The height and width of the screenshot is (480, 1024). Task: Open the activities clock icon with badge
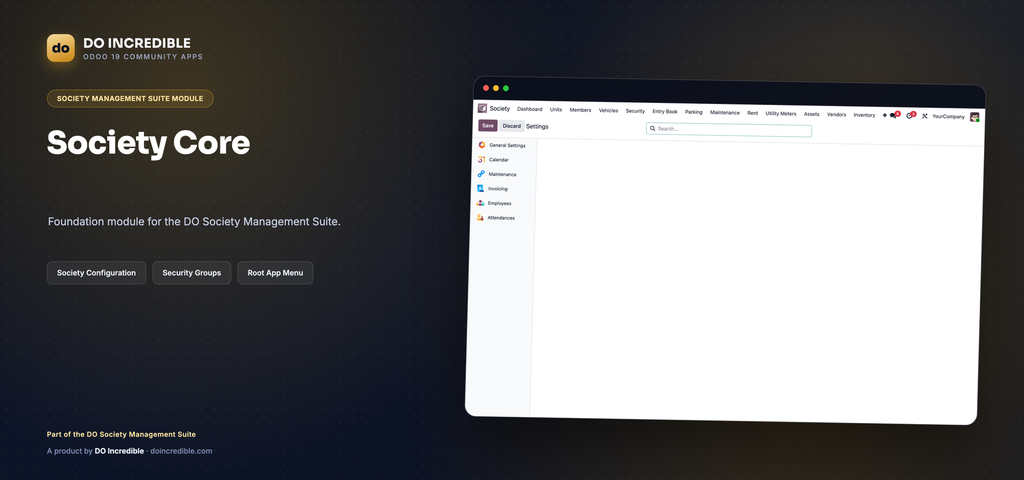click(x=910, y=116)
